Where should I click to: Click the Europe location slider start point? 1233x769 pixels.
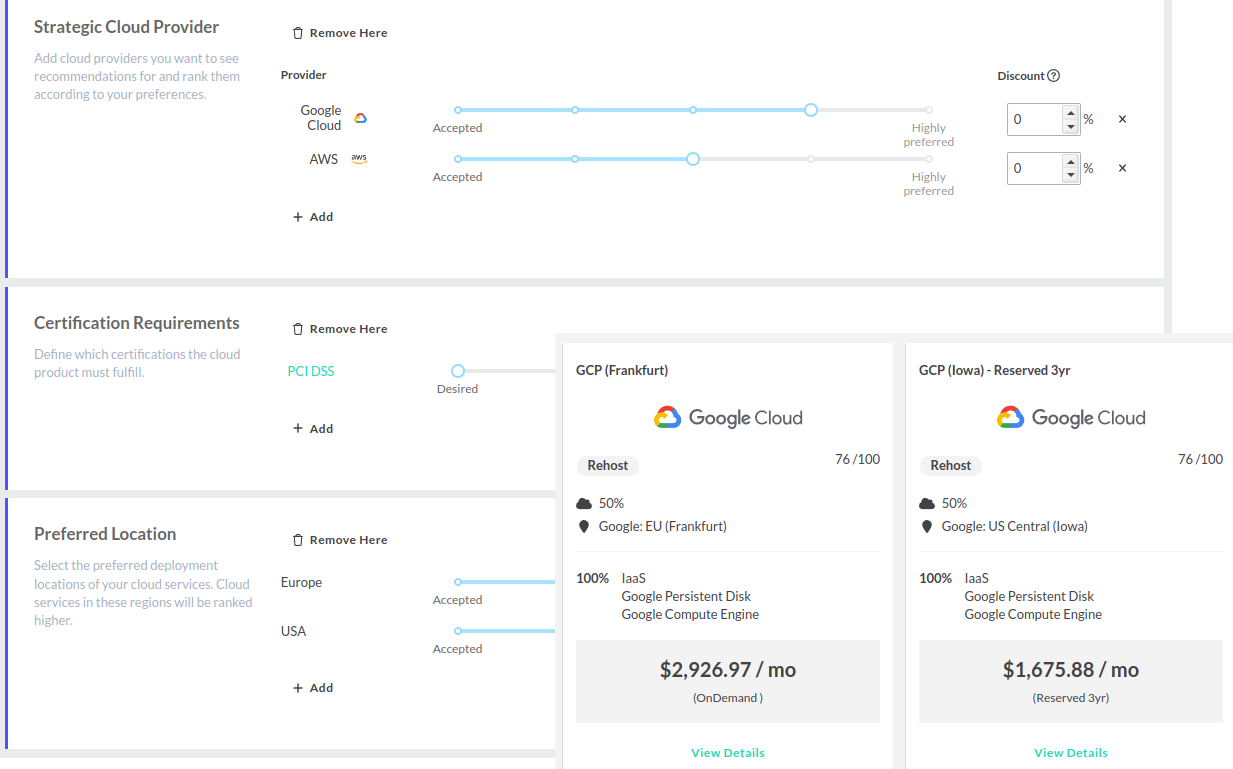click(458, 582)
